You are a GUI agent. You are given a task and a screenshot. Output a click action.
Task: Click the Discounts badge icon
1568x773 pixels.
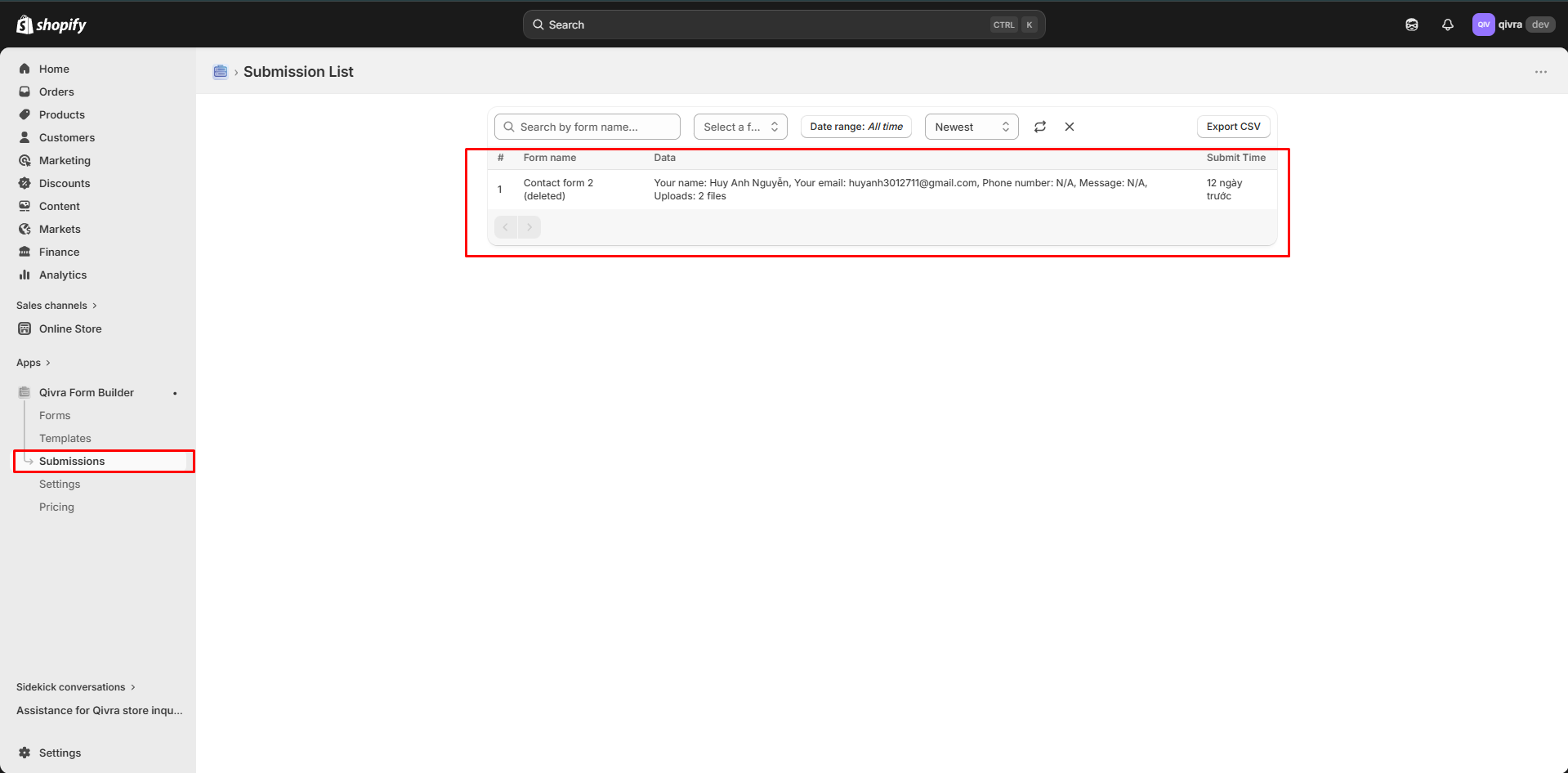pos(25,183)
